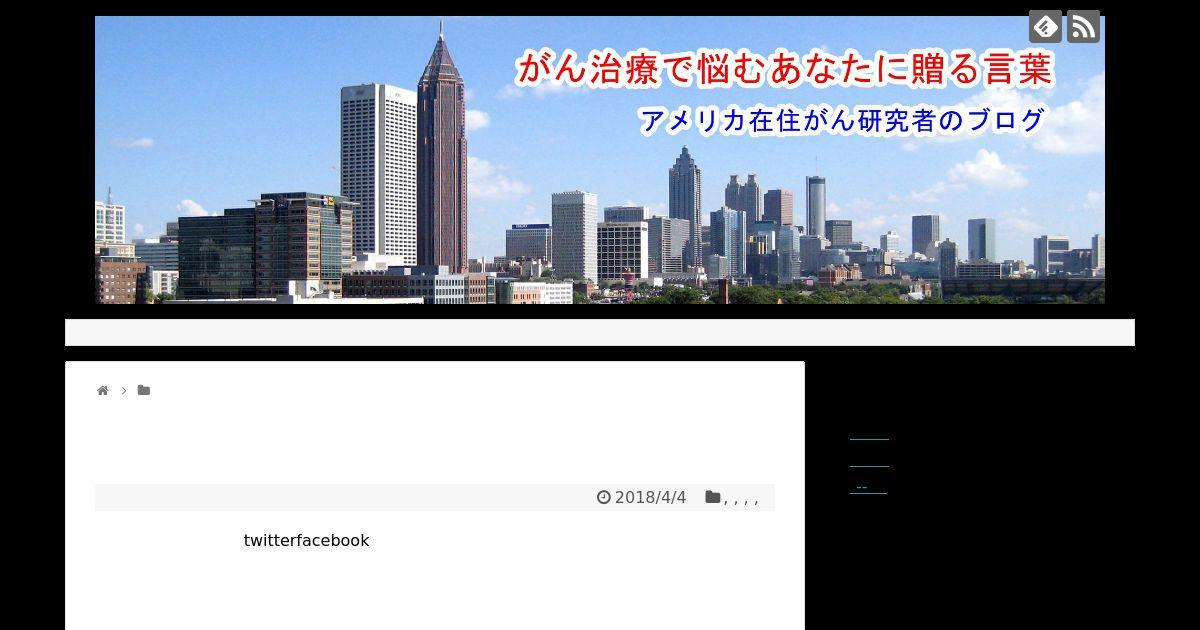Click the blue blog subtitle text
1200x630 pixels.
842,121
